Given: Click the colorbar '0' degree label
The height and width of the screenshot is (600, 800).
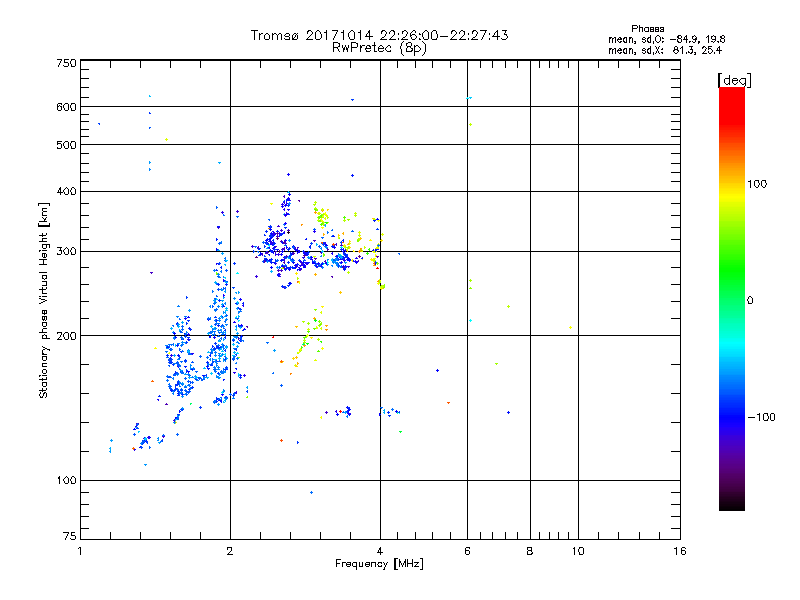Looking at the screenshot, I should click(750, 301).
